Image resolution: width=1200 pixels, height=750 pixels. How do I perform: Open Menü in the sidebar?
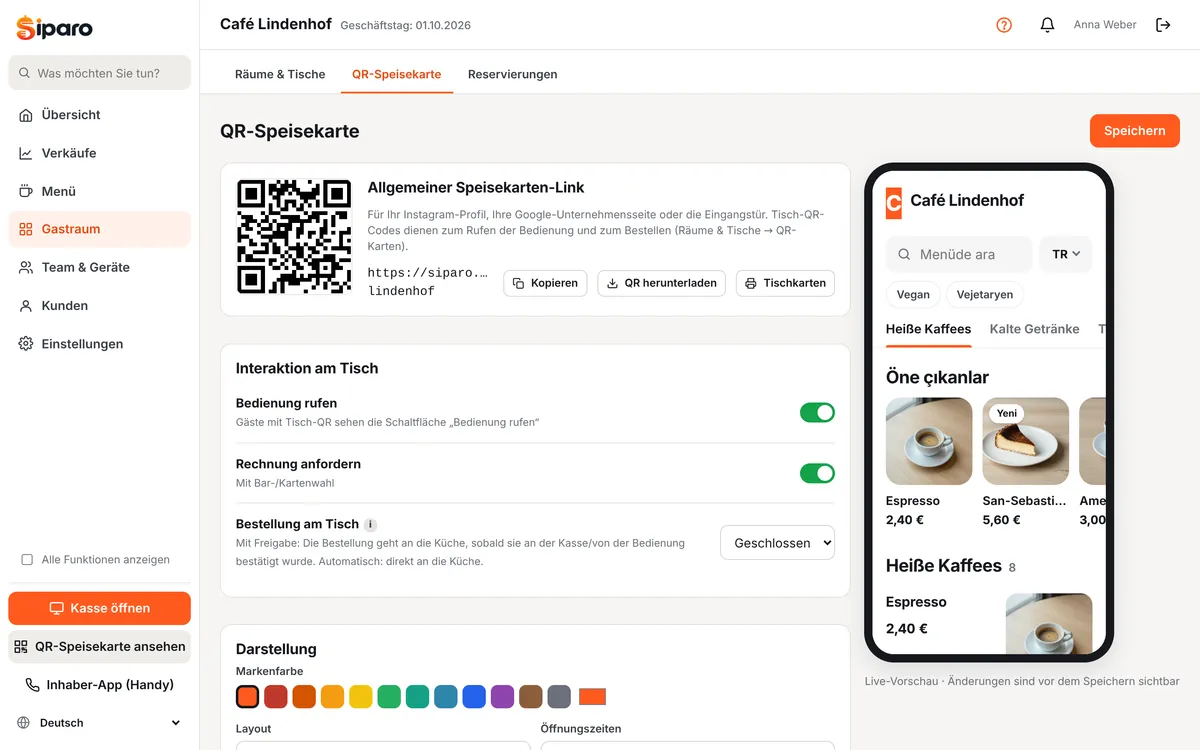pyautogui.click(x=99, y=191)
